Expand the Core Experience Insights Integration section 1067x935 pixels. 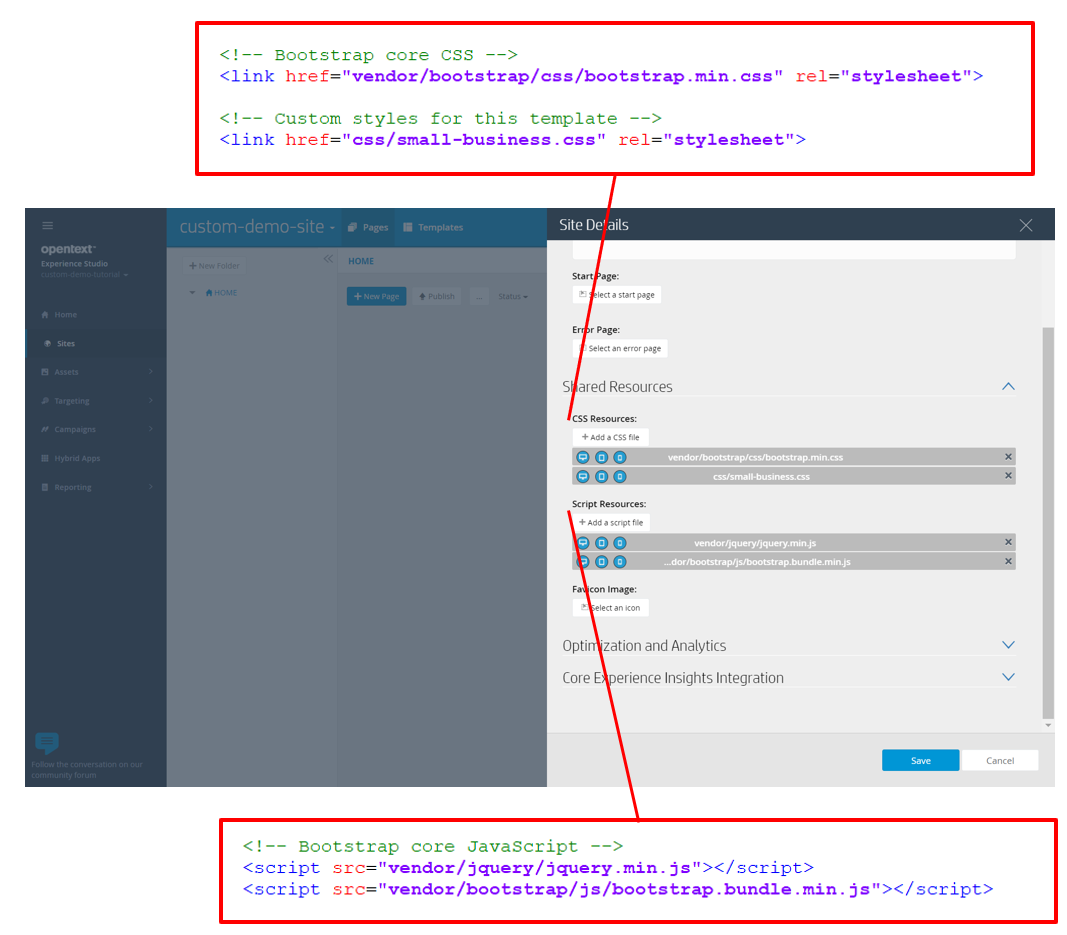coord(1008,677)
